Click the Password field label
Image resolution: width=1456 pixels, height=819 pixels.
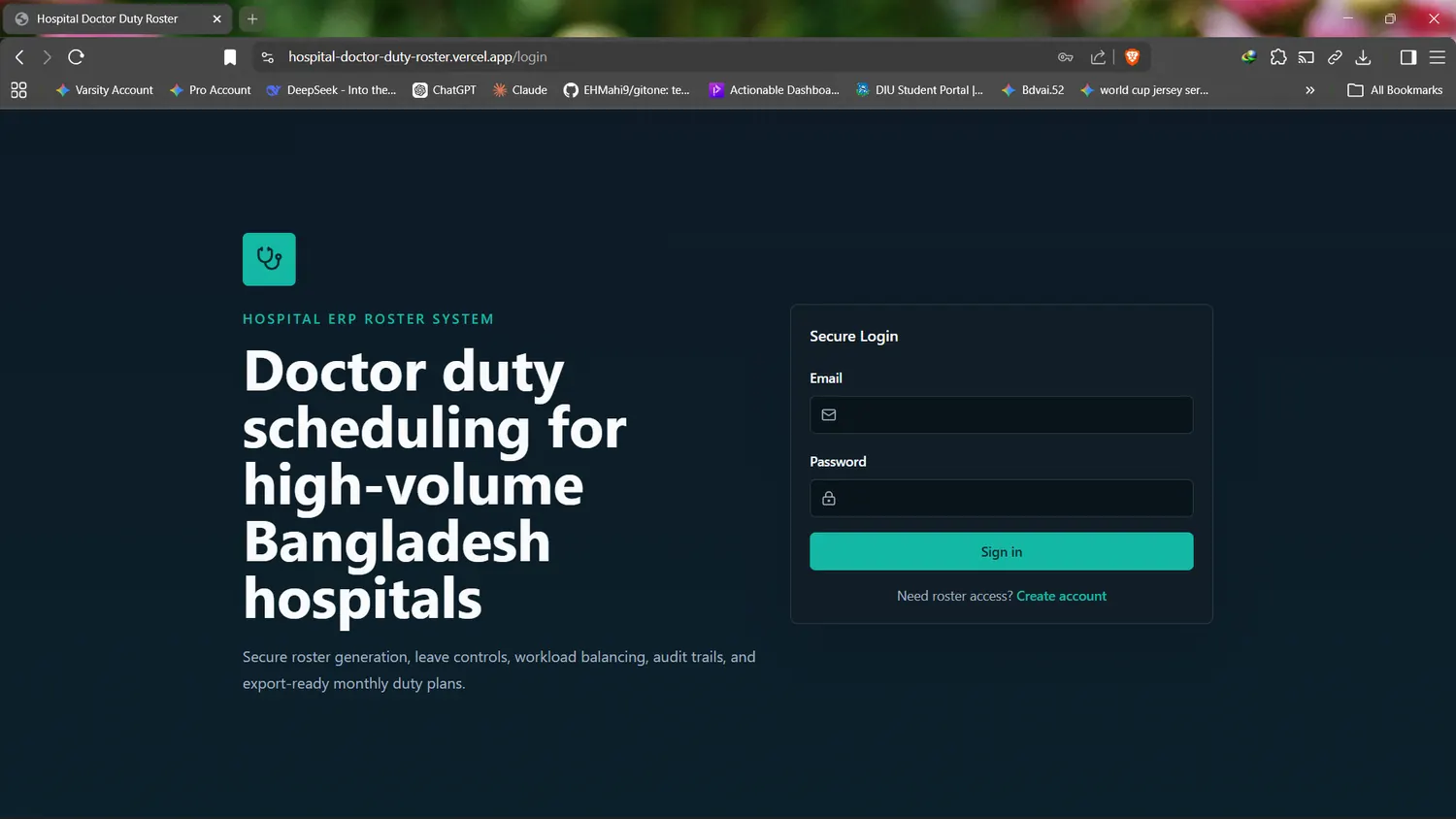(x=838, y=462)
